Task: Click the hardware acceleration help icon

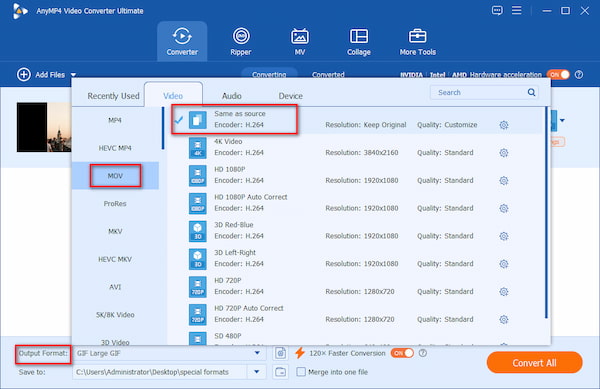Action: [x=579, y=75]
